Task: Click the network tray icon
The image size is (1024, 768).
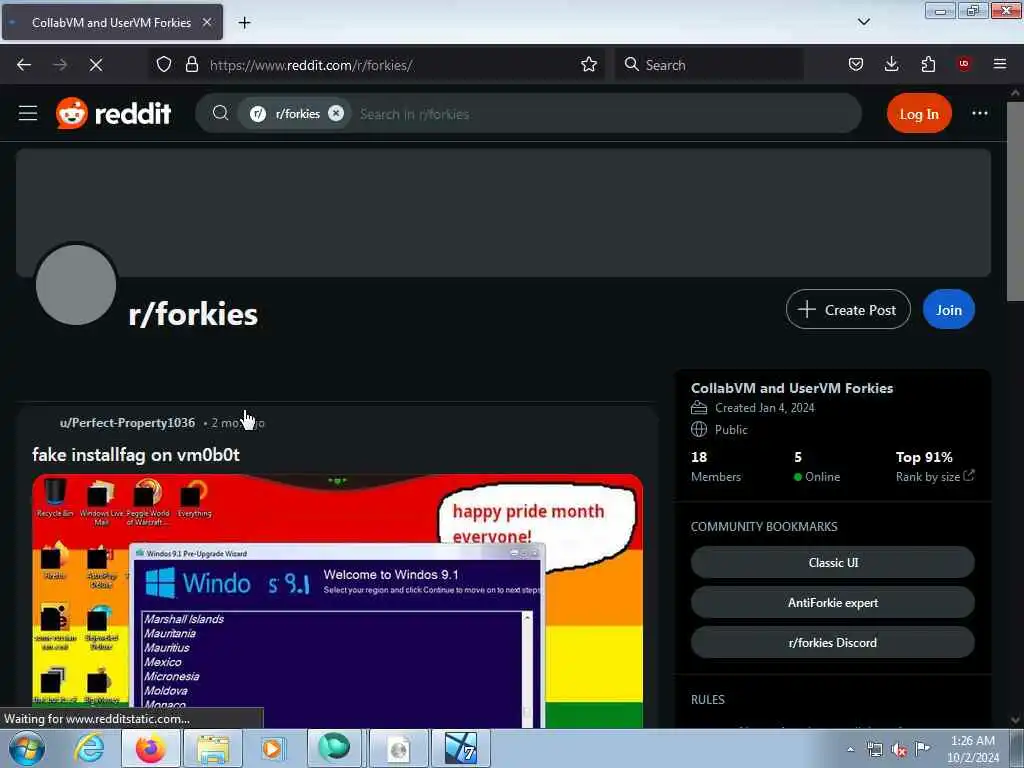Action: (874, 750)
